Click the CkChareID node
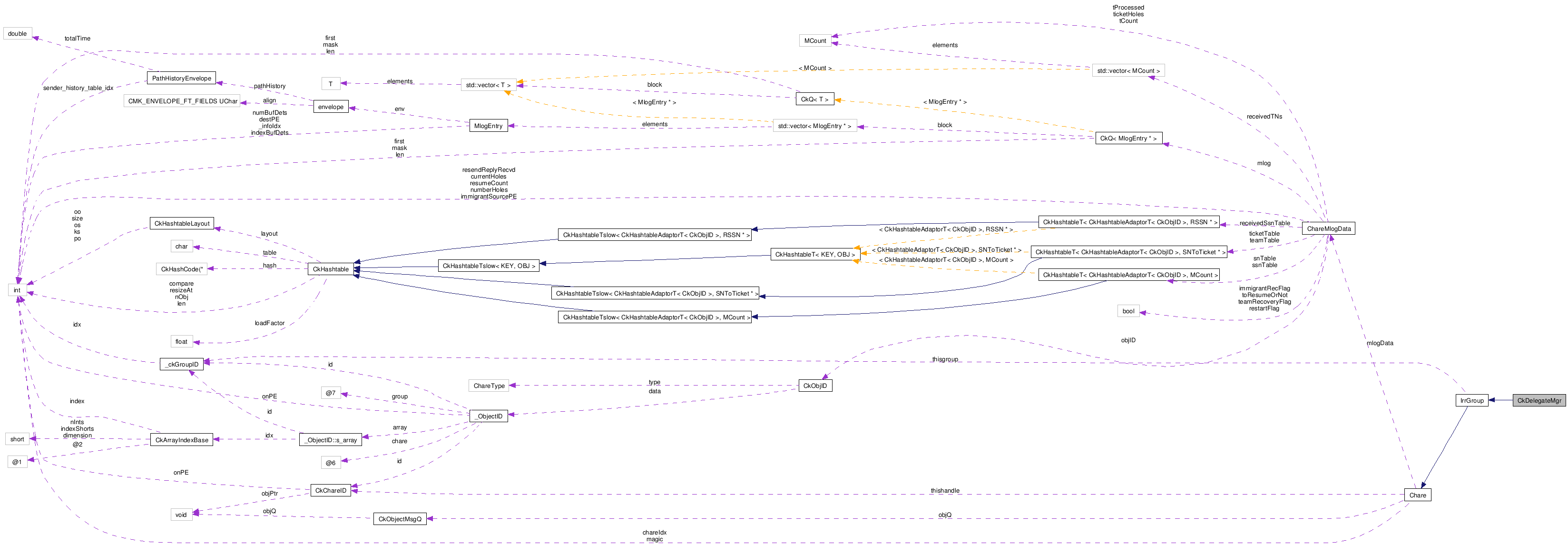Image resolution: width=1568 pixels, height=545 pixels. click(x=331, y=490)
